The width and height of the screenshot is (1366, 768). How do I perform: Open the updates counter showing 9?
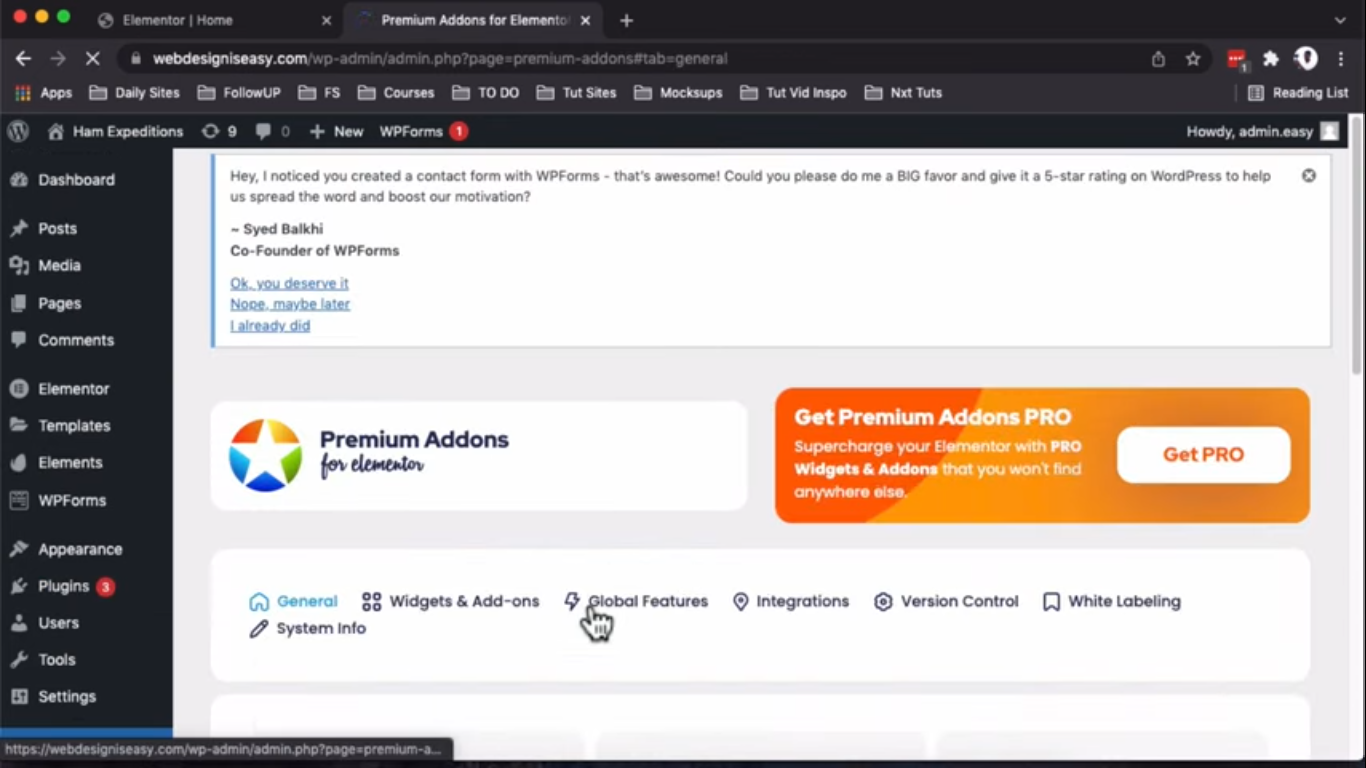219,131
